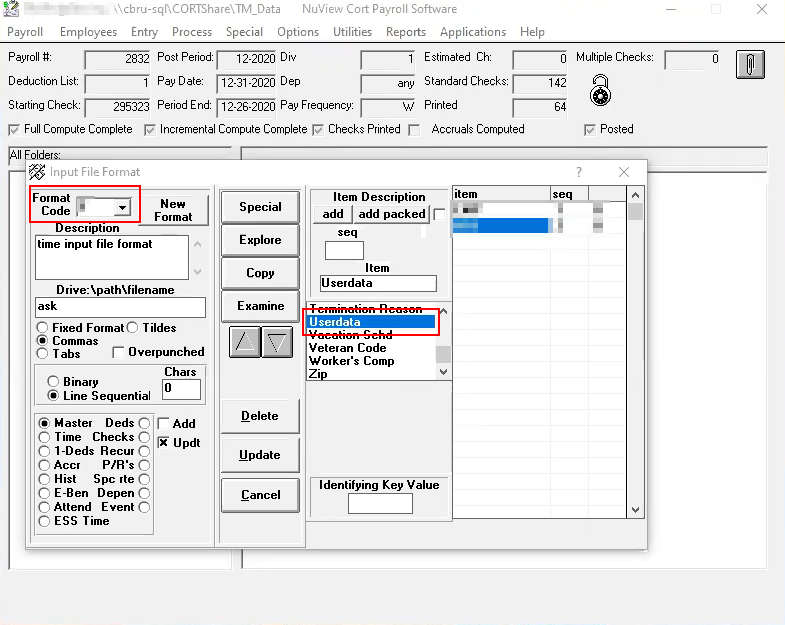Click the Special button in dialog
This screenshot has height=625, width=785.
tap(260, 207)
